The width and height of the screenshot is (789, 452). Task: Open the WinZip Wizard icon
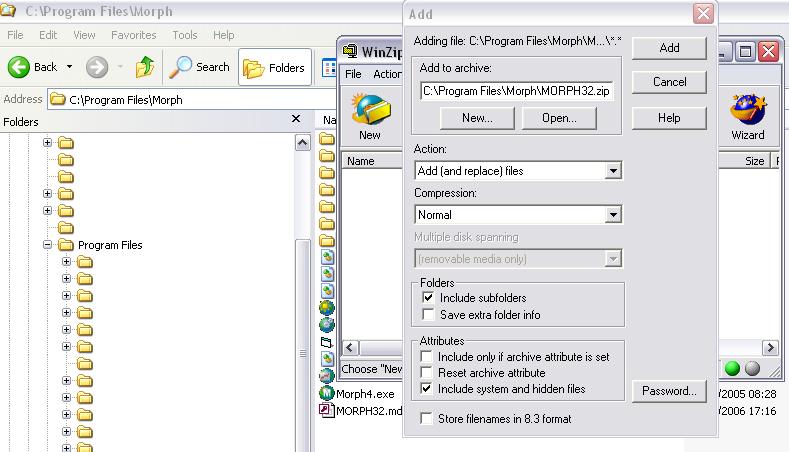[747, 112]
